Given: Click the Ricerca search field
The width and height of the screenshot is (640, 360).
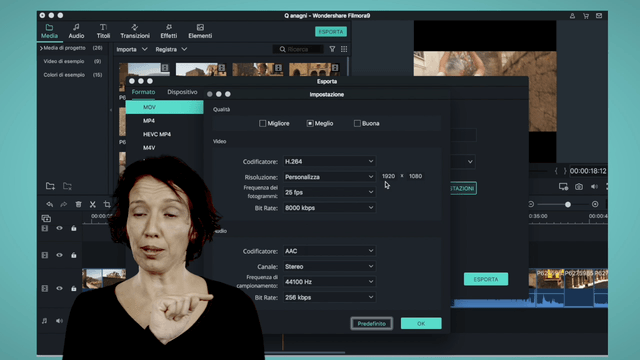Looking at the screenshot, I should (x=298, y=49).
